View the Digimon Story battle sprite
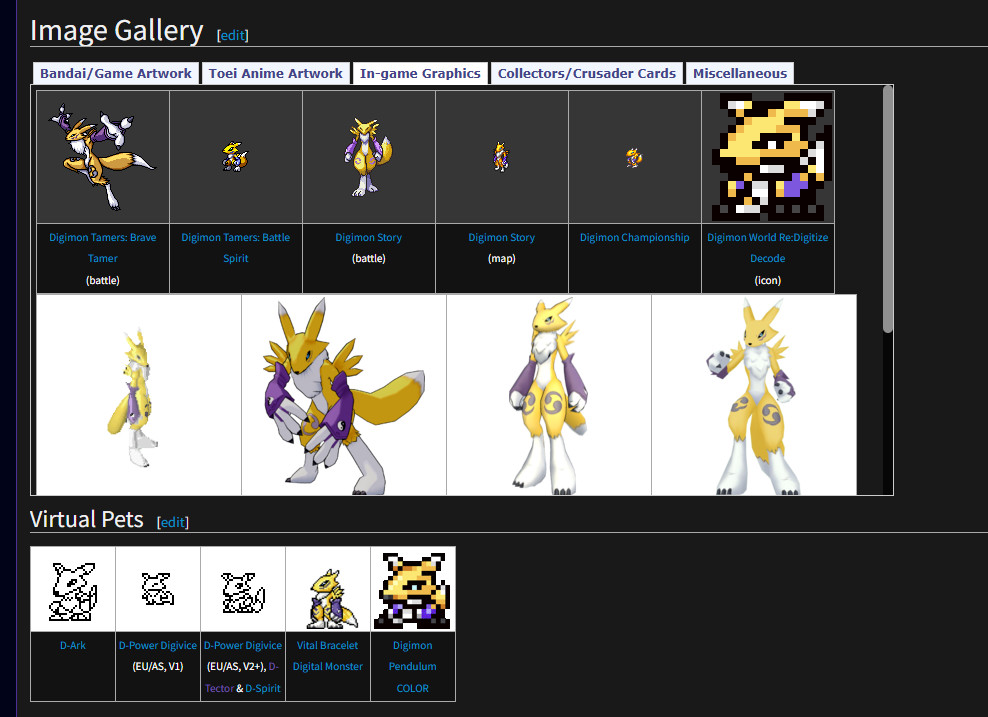Image resolution: width=988 pixels, height=717 pixels. (x=369, y=157)
